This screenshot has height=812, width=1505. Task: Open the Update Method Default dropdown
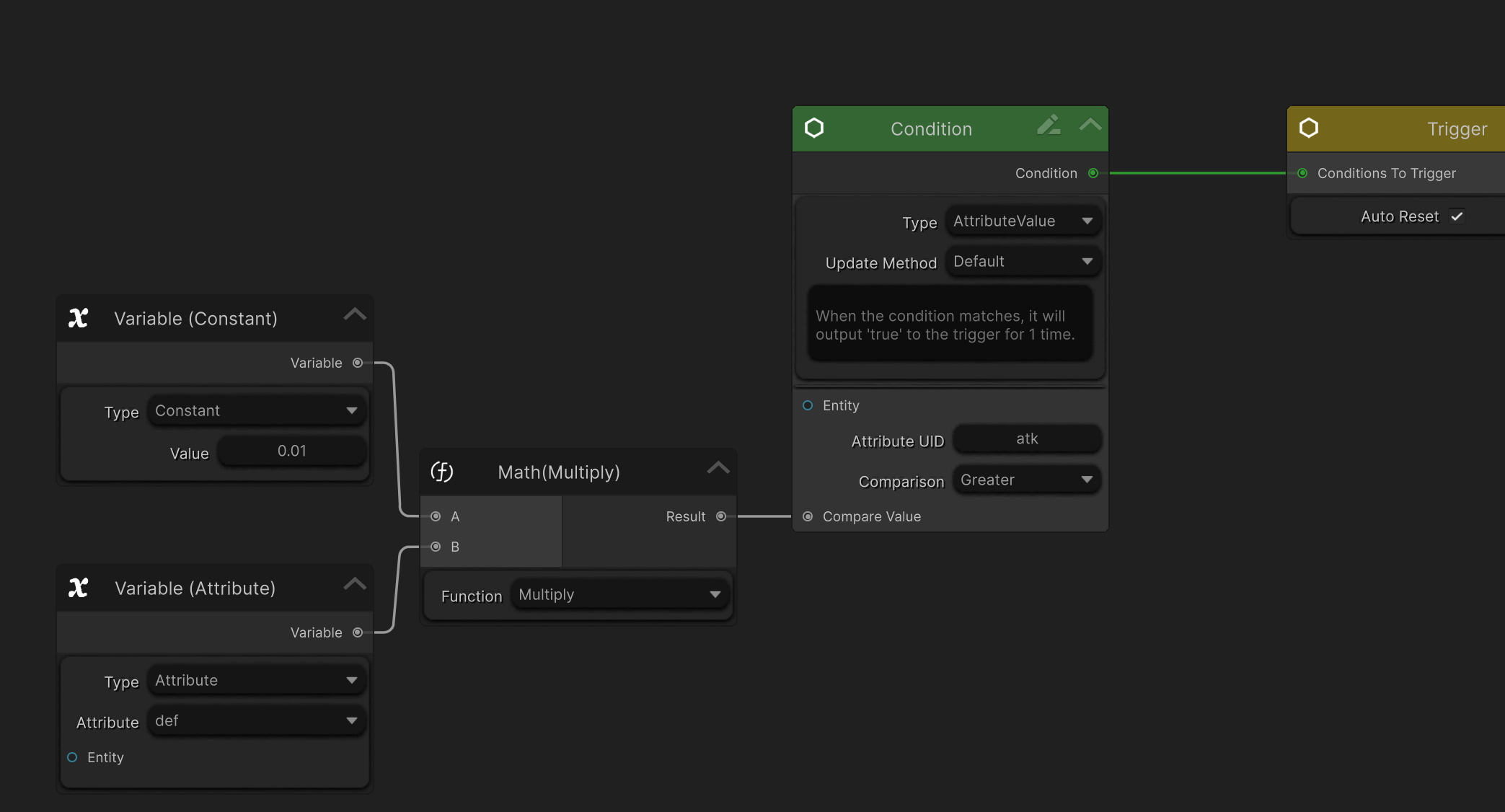(x=1023, y=262)
